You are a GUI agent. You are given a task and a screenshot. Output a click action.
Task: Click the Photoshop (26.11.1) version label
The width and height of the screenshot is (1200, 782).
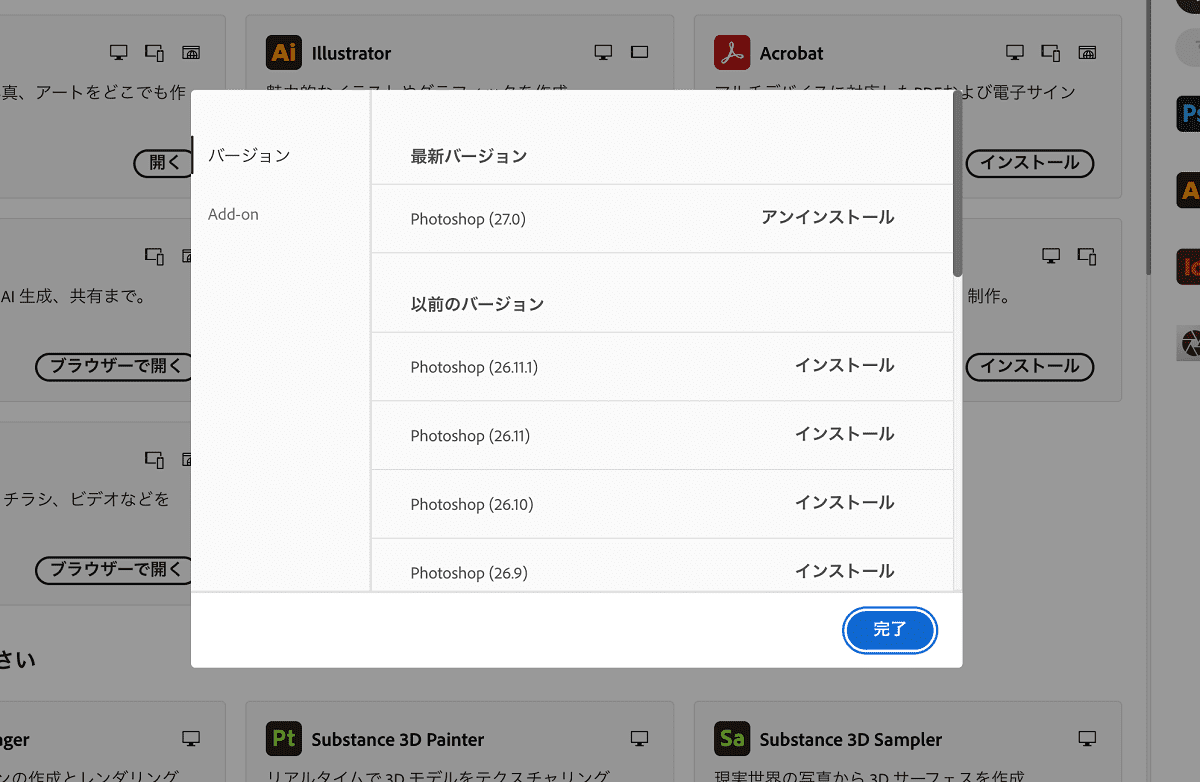474,367
